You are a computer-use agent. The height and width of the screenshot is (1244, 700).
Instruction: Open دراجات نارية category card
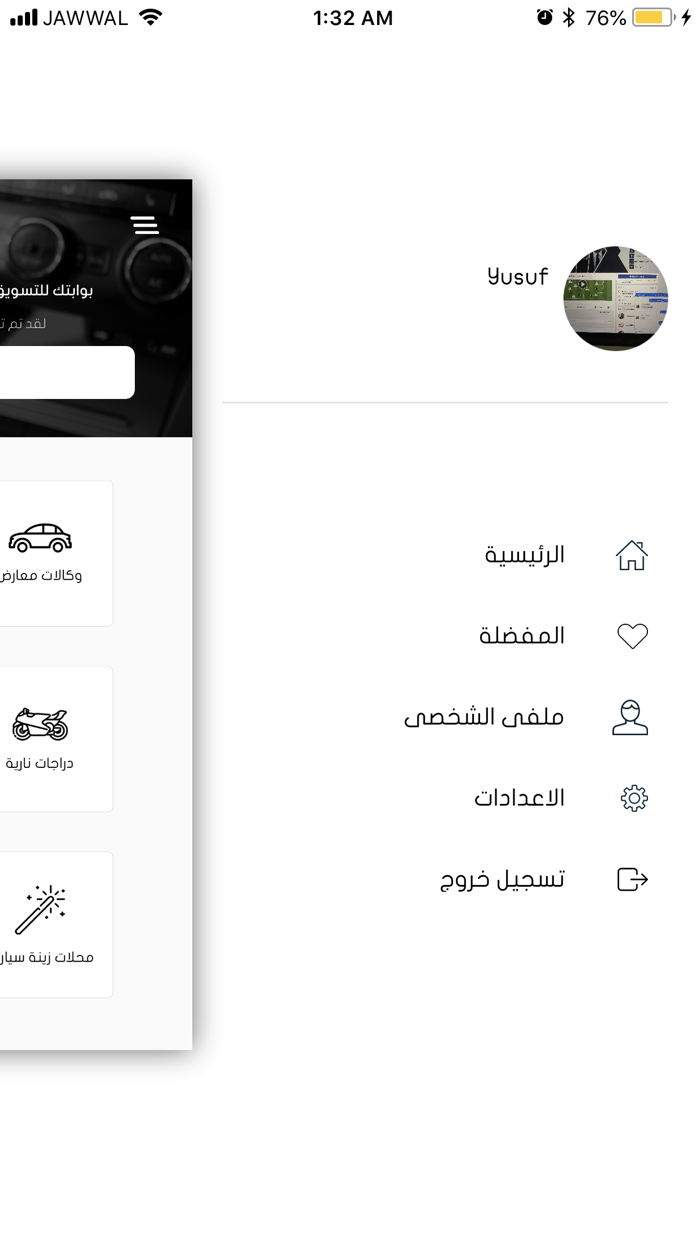click(56, 739)
